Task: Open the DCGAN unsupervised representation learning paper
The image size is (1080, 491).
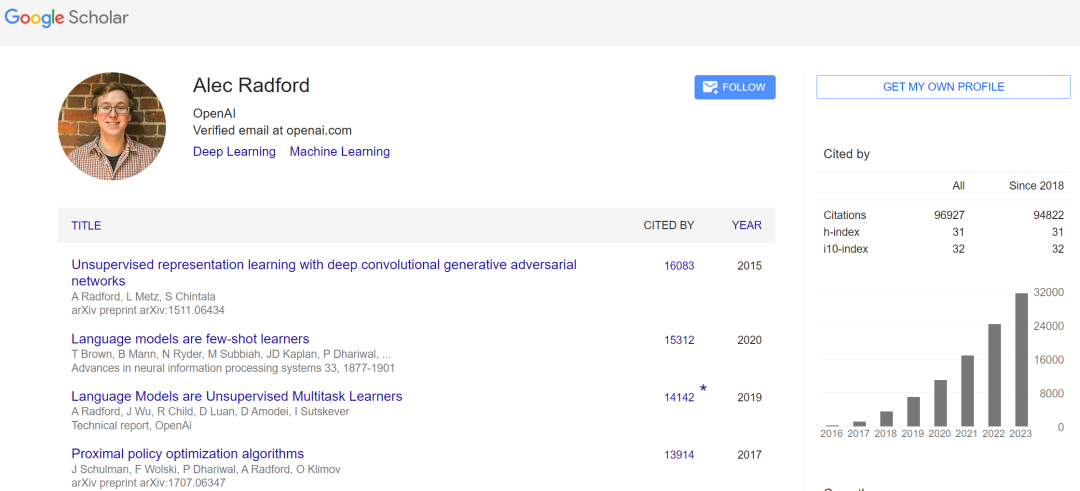Action: 324,273
